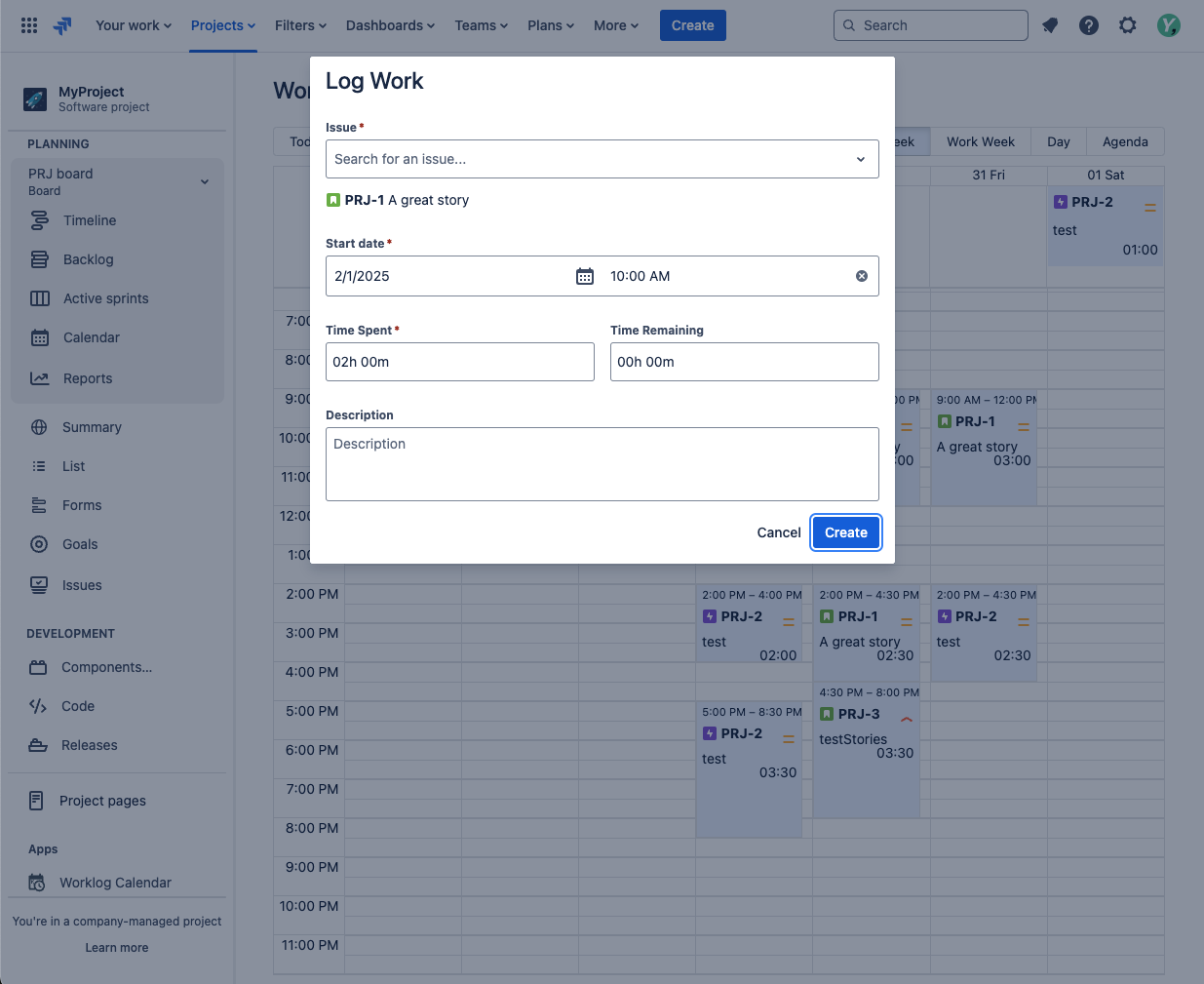Clear the 10:00 AM time with the x icon
The width and height of the screenshot is (1204, 984).
861,276
